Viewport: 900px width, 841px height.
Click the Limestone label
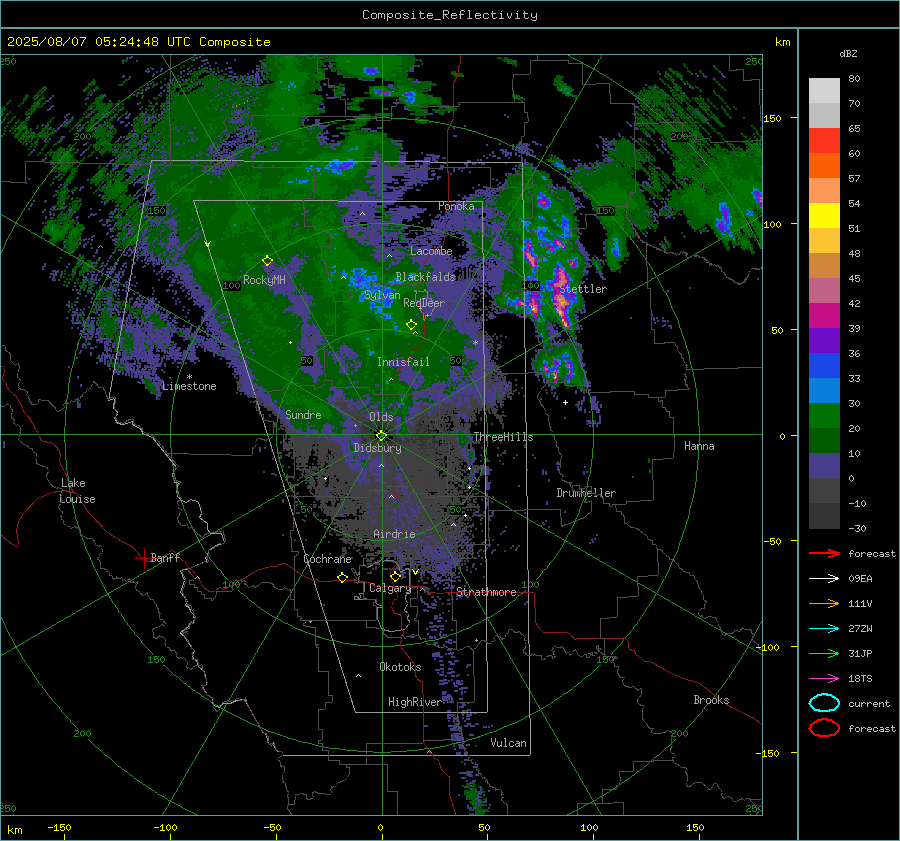189,386
